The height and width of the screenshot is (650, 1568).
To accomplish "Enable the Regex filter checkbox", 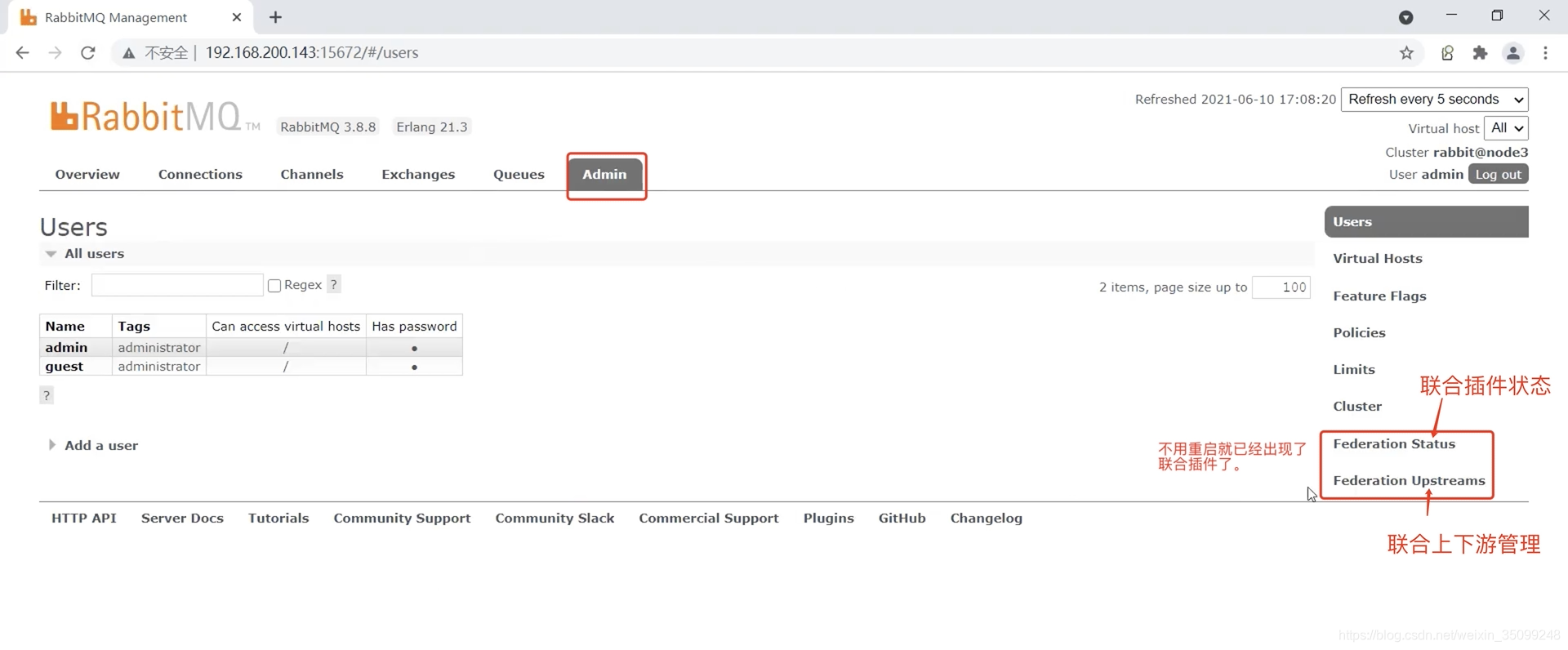I will pyautogui.click(x=274, y=285).
